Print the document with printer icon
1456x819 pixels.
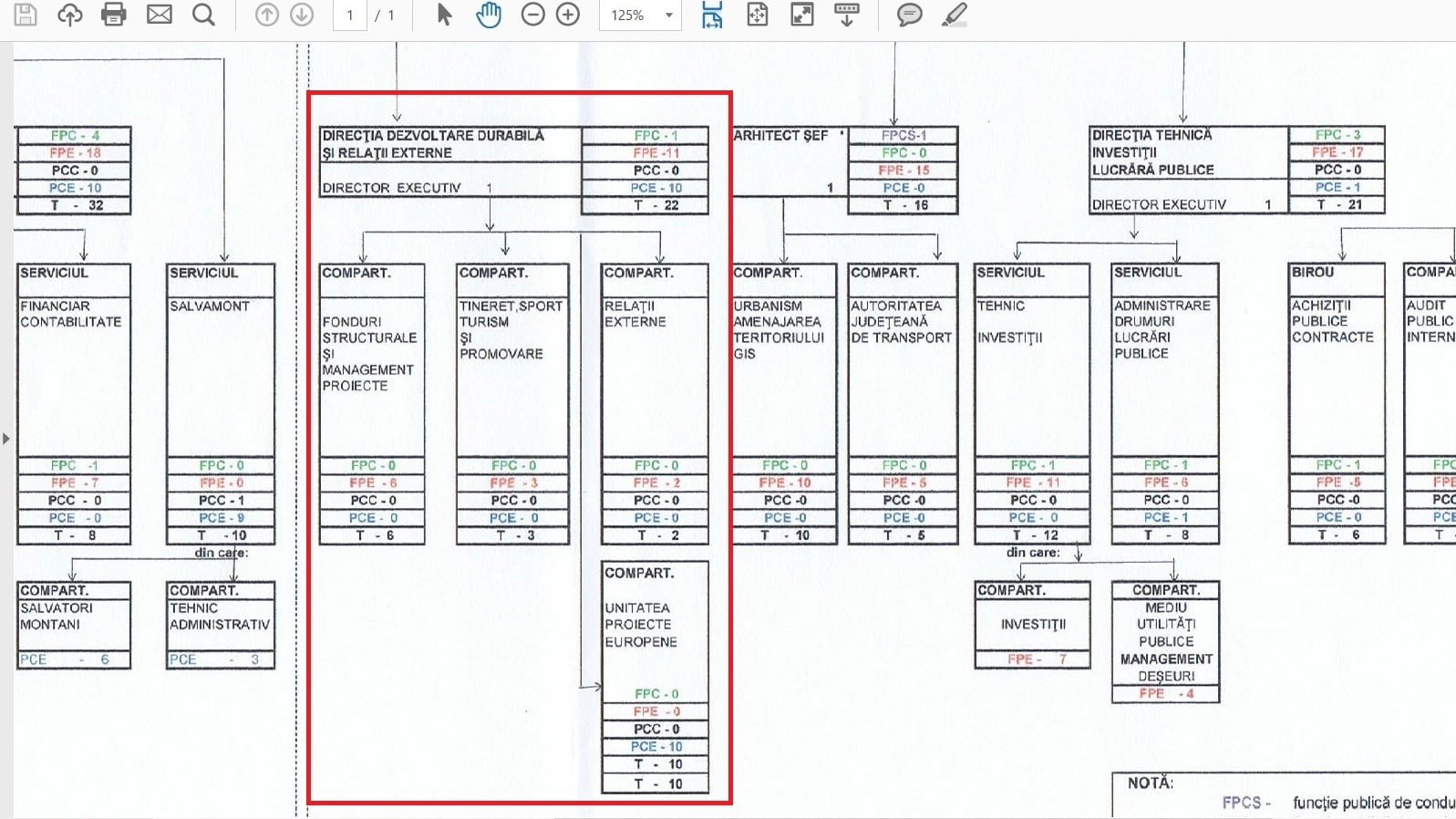coord(114,15)
